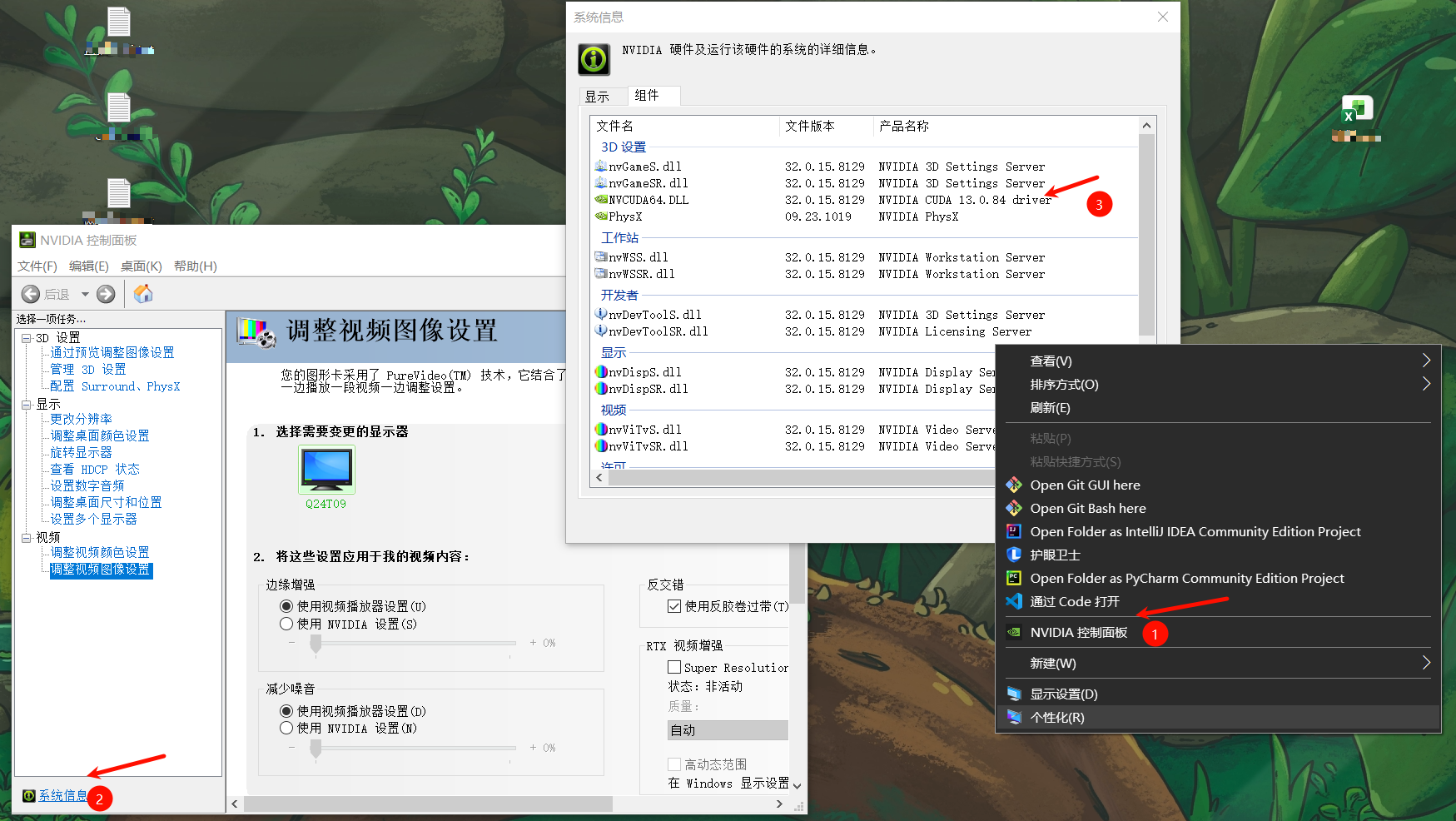Open 通过预览调整图像设置 link
Viewport: 1456px width, 821px height.
click(x=112, y=353)
